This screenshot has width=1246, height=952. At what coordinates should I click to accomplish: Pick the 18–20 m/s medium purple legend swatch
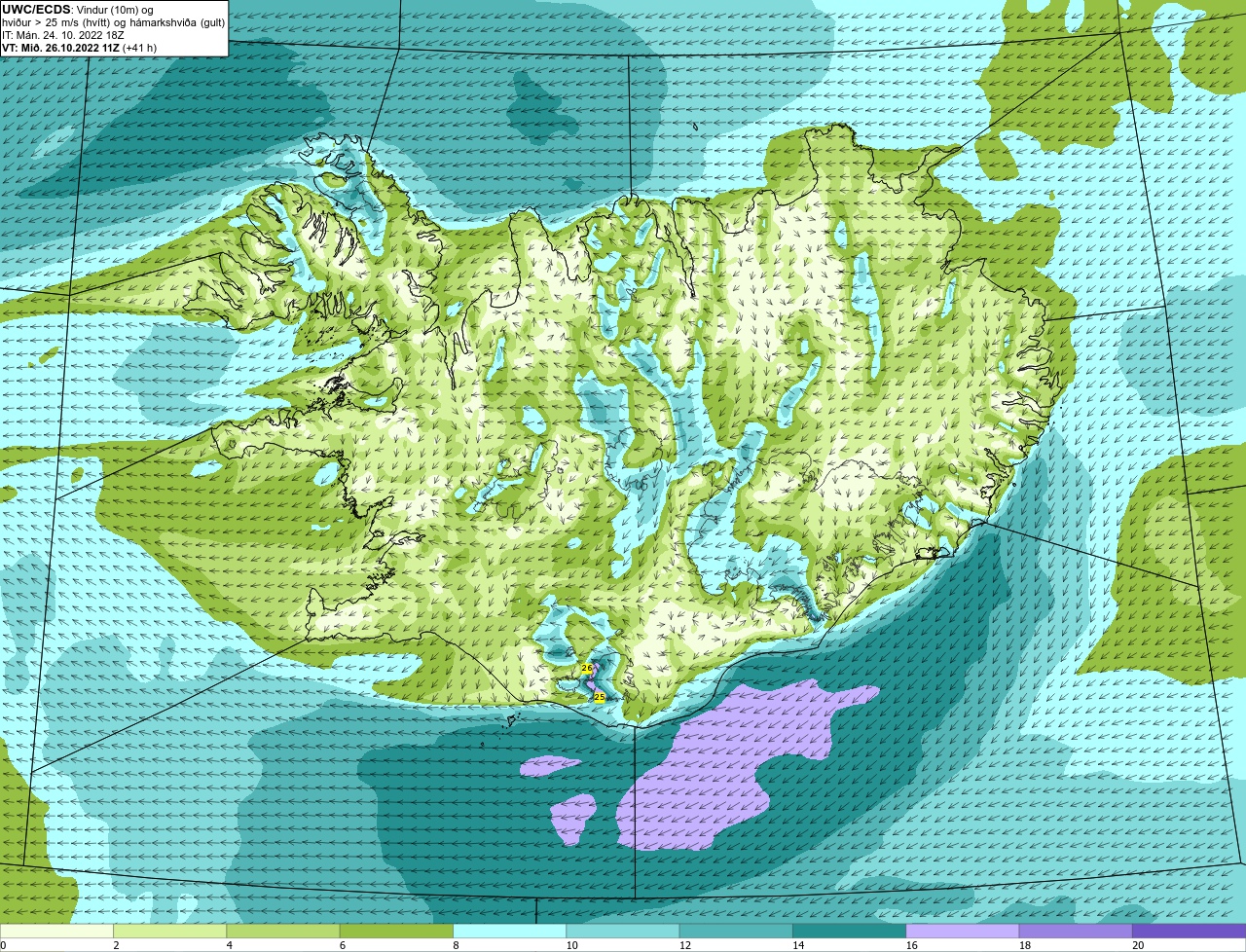[1077, 932]
